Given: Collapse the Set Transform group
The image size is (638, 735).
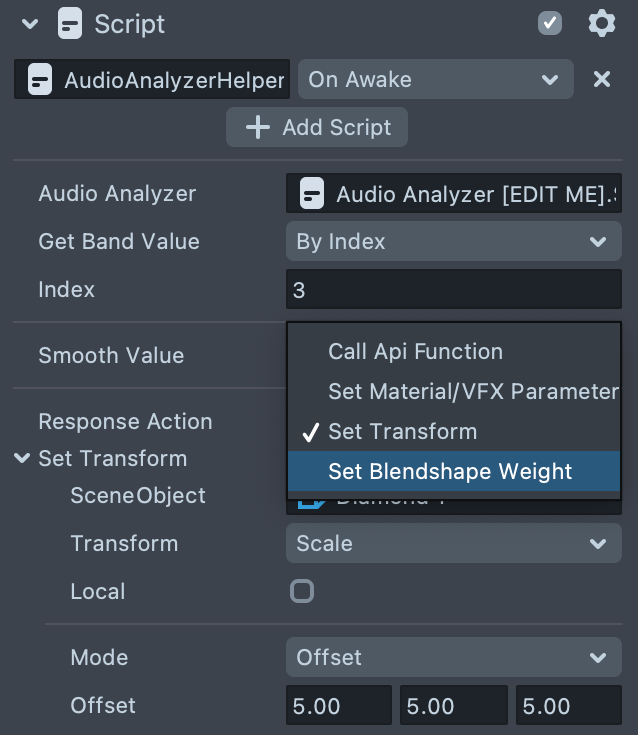Looking at the screenshot, I should point(22,458).
